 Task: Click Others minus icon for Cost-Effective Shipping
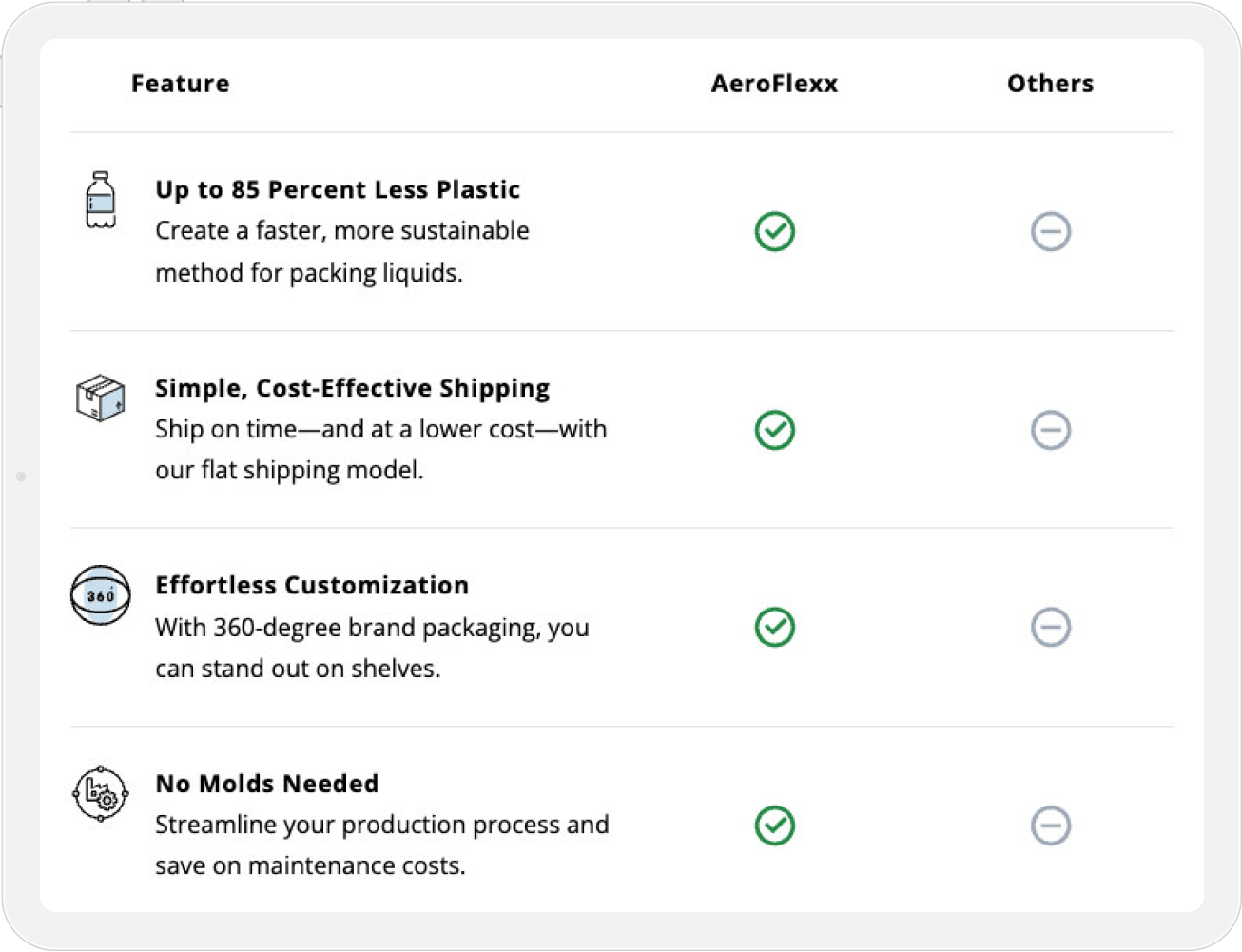[x=1051, y=430]
